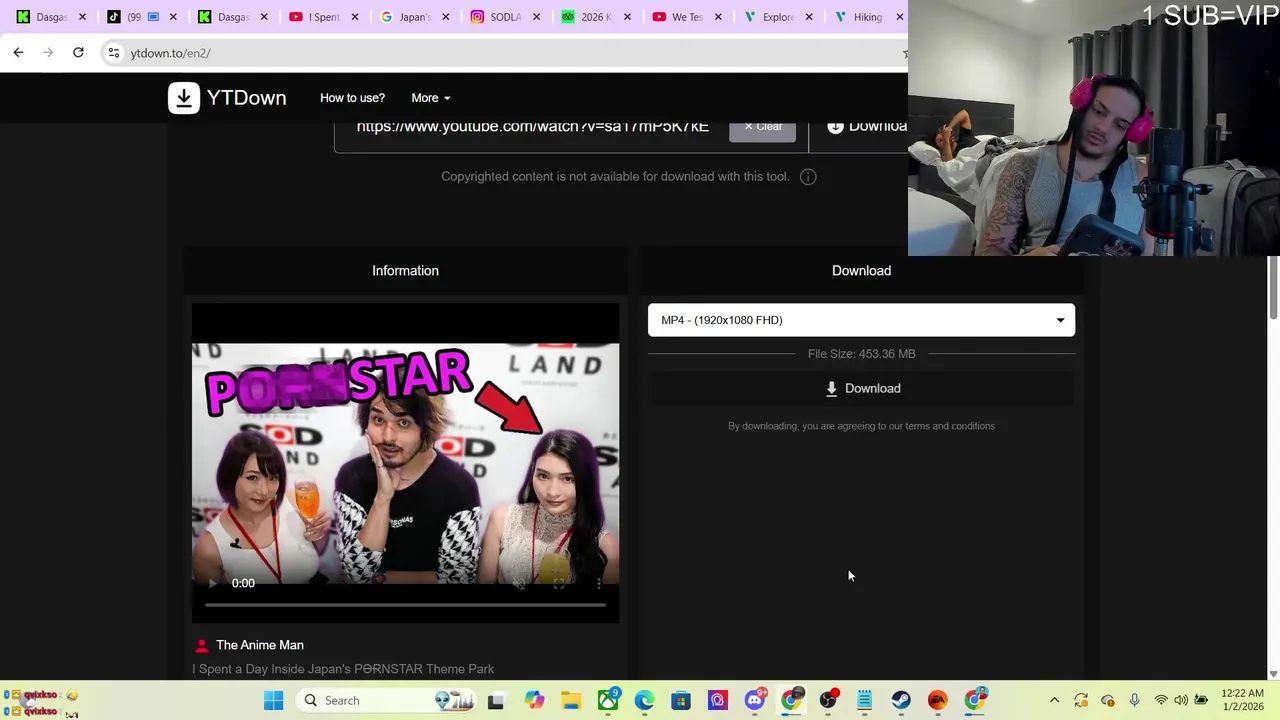Click the Download button under File Size
The width and height of the screenshot is (1280, 720).
click(861, 389)
